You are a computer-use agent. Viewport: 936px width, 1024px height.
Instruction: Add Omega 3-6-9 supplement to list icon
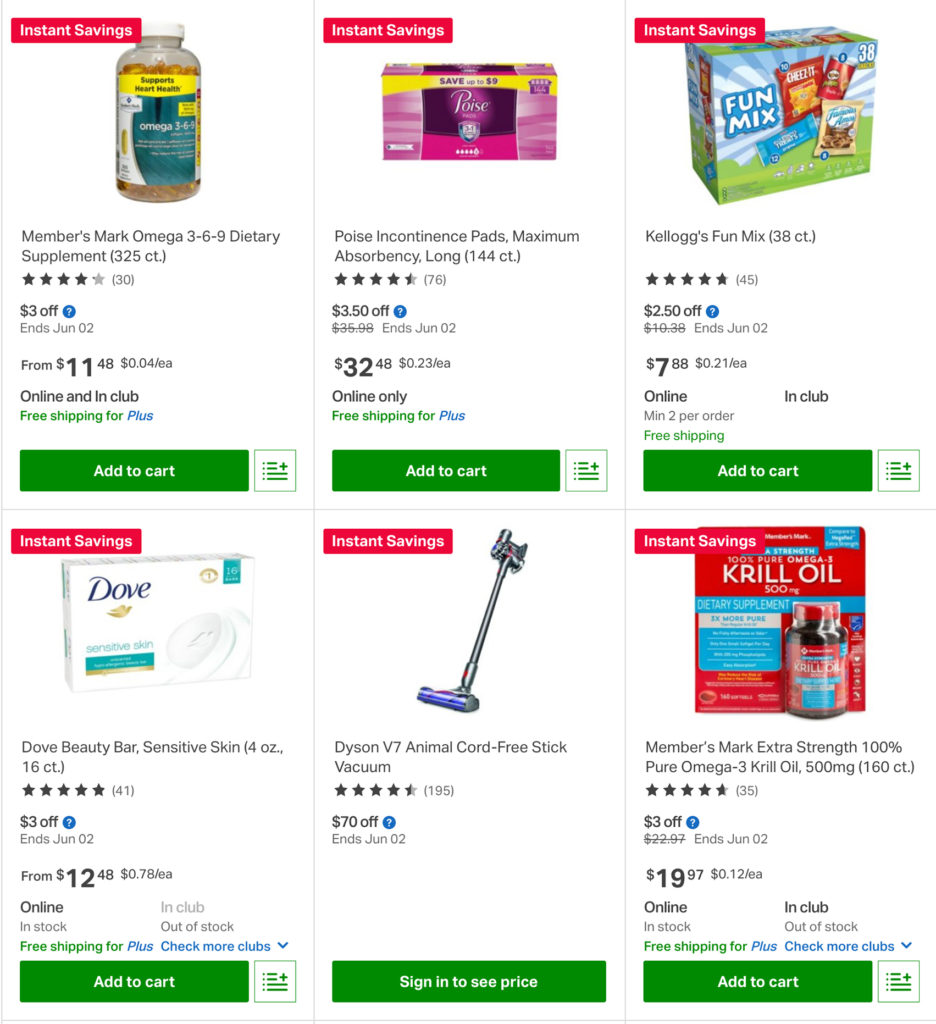275,471
